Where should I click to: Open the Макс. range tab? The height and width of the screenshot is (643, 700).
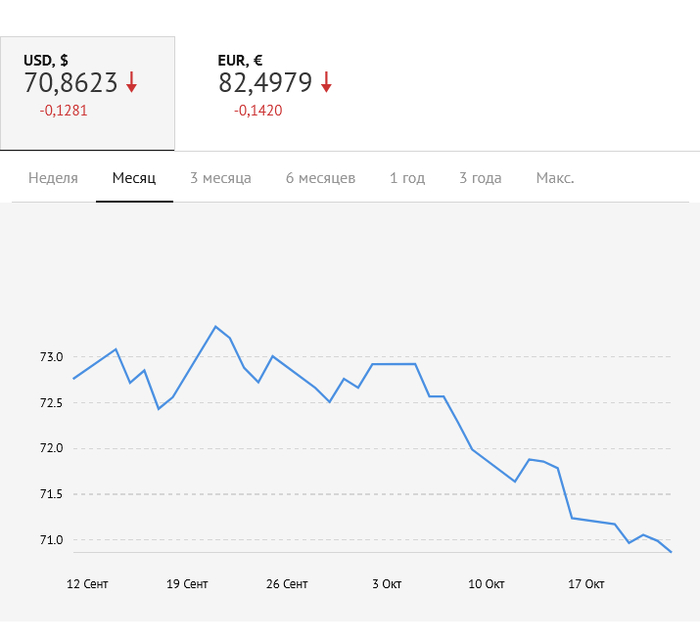[x=555, y=178]
